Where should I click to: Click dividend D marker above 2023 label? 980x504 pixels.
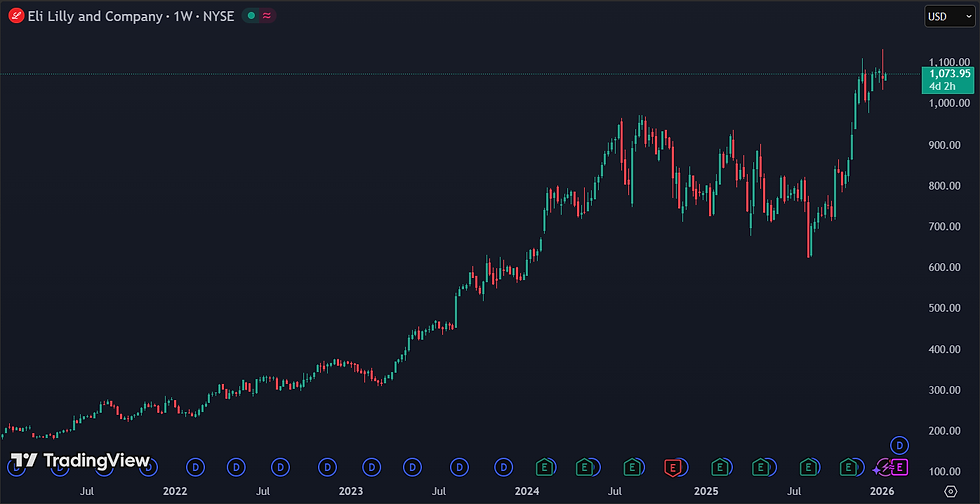(372, 466)
